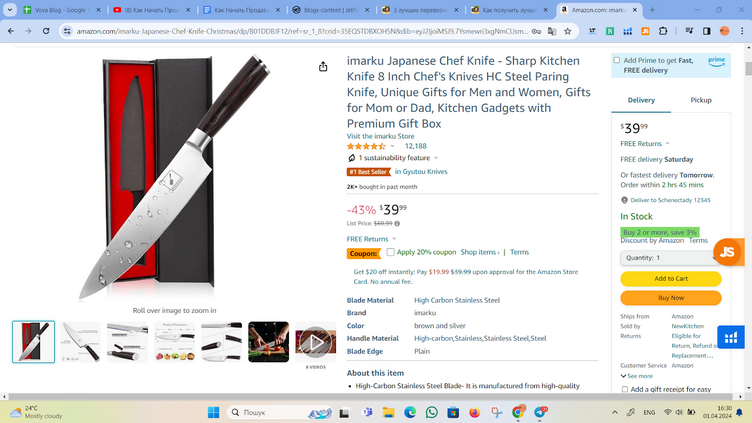This screenshot has width=752, height=423.
Task: Bookmark this page with the star icon
Action: [x=567, y=31]
